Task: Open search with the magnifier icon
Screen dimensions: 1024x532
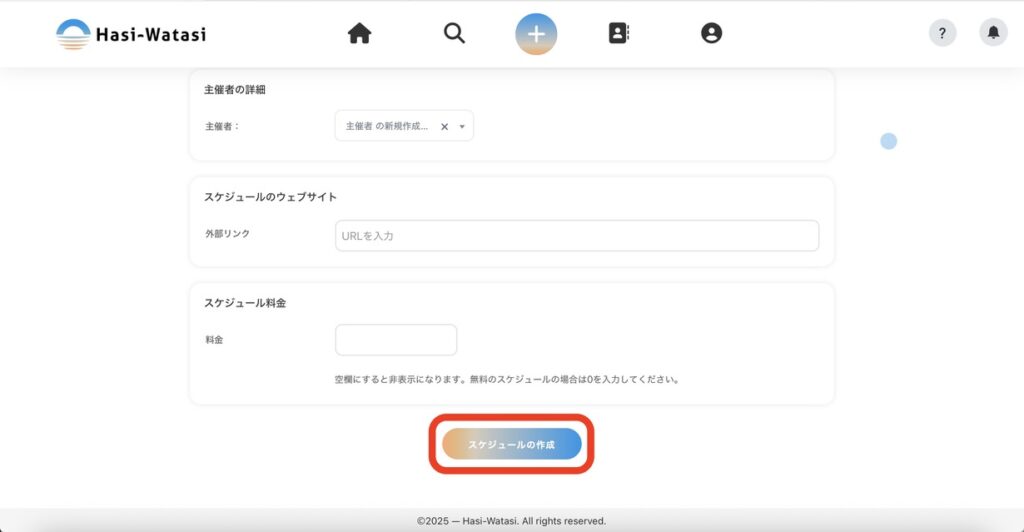Action: point(454,34)
